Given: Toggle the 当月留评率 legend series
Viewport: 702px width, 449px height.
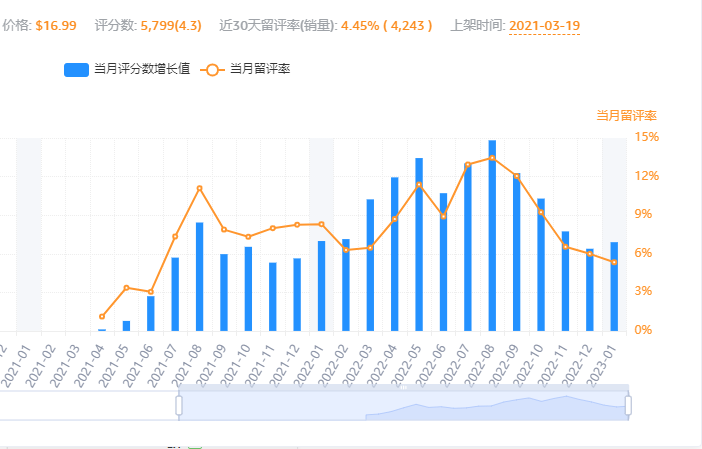Looking at the screenshot, I should pos(245,69).
